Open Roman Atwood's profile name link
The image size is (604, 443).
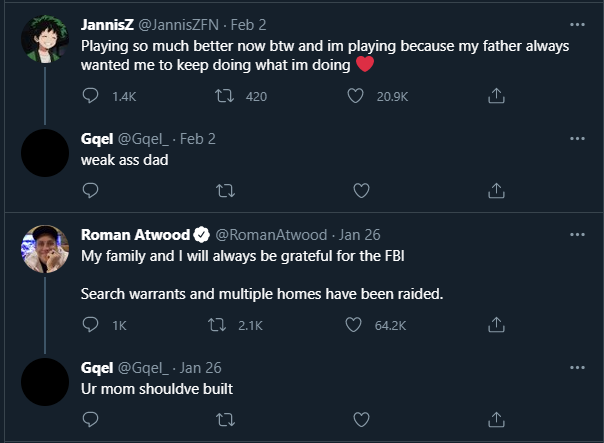[x=133, y=235]
